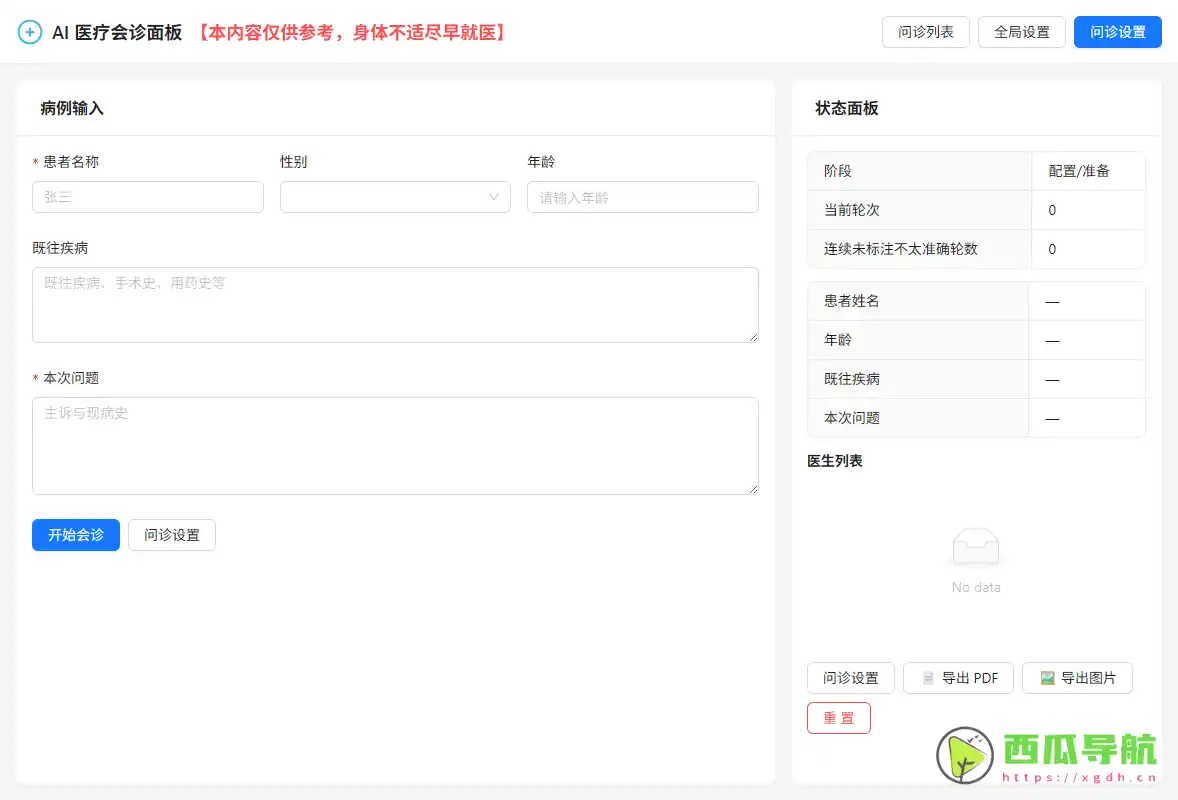Click the 性别 field label

(294, 162)
